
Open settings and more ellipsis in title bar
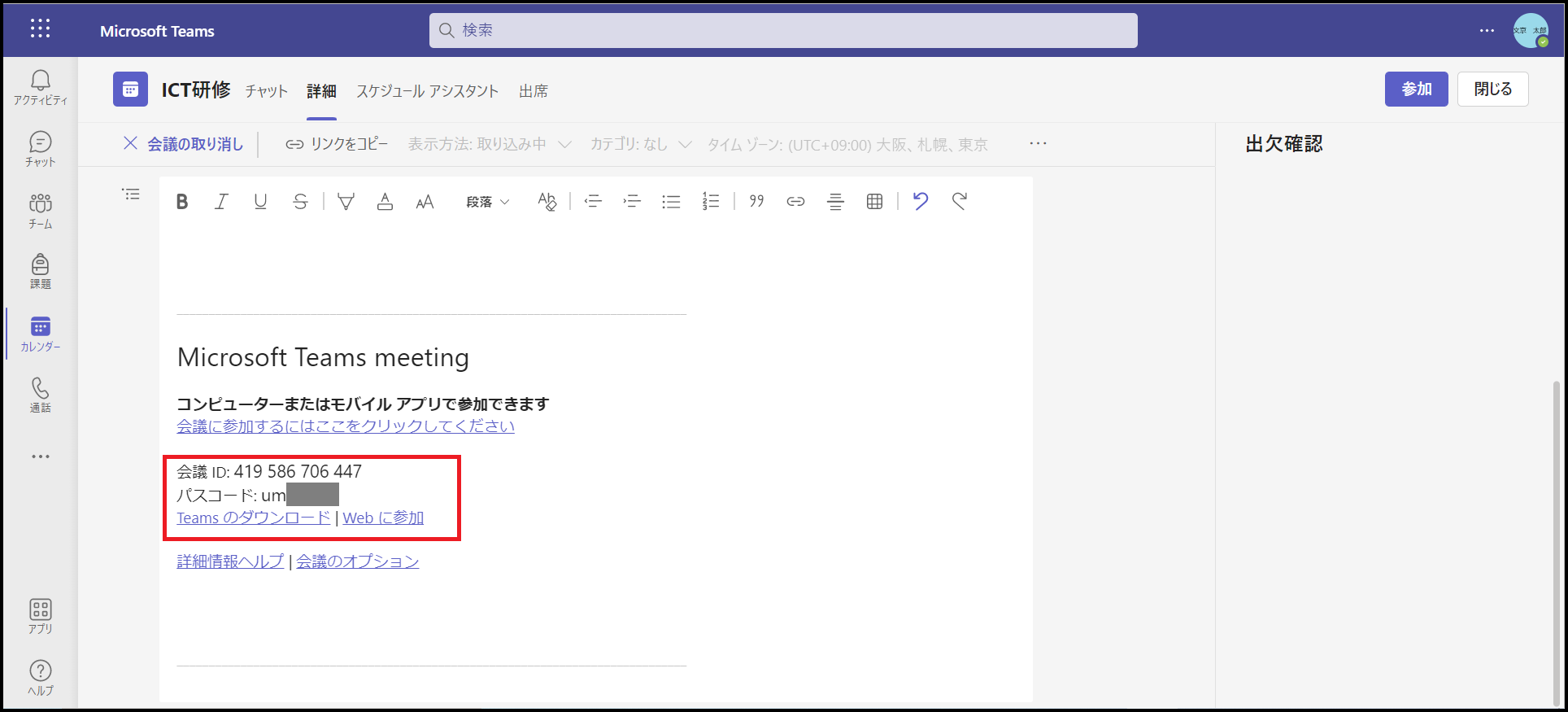pyautogui.click(x=1487, y=30)
